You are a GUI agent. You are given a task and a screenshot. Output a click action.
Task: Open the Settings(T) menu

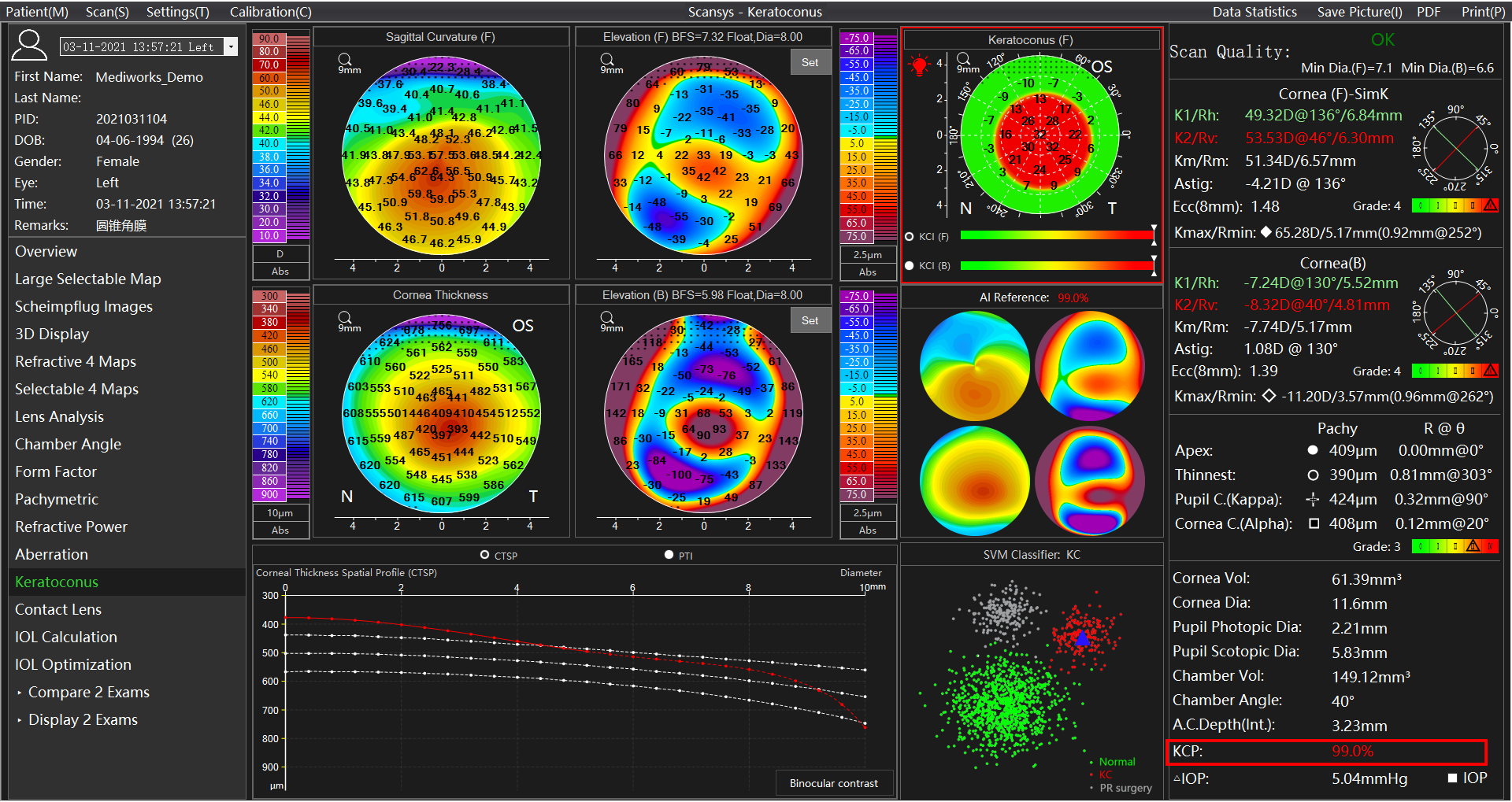(178, 12)
